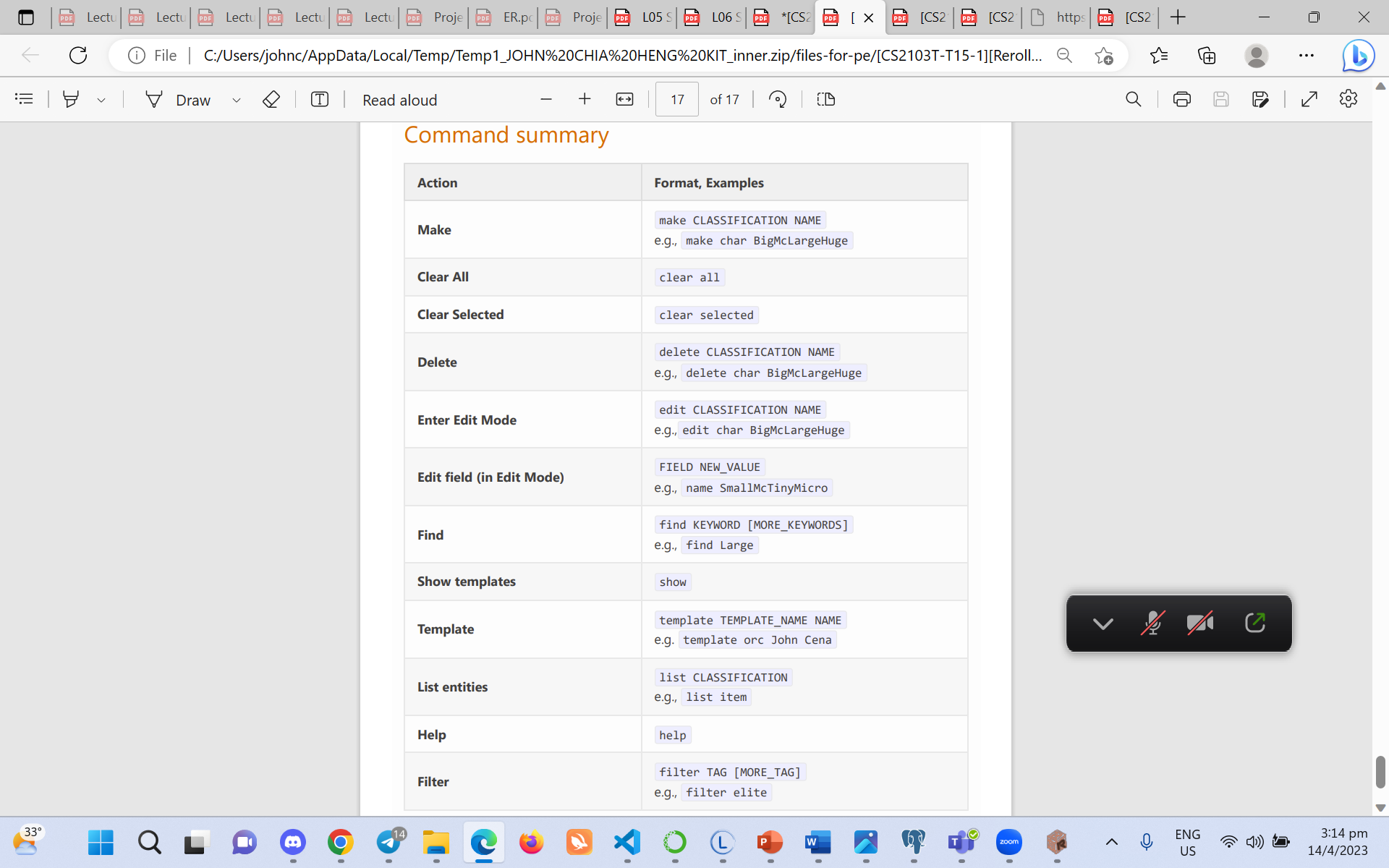Collapse the meeting overlay with chevron
Screen dimensions: 1389x868
click(x=1103, y=623)
